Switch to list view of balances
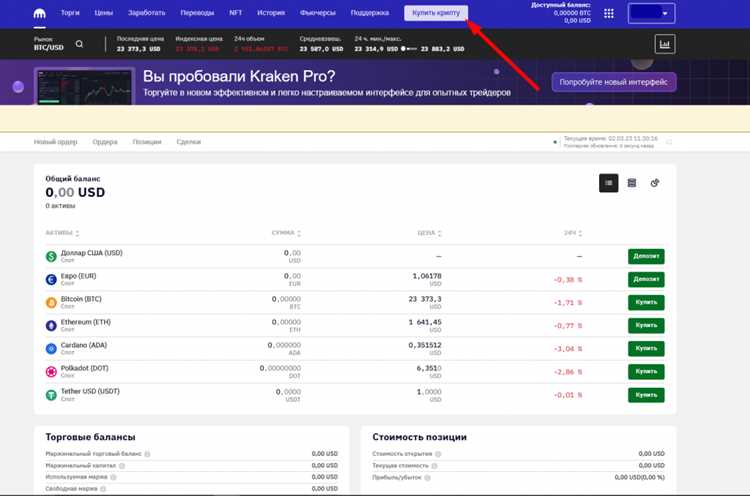This screenshot has width=750, height=496. point(608,183)
